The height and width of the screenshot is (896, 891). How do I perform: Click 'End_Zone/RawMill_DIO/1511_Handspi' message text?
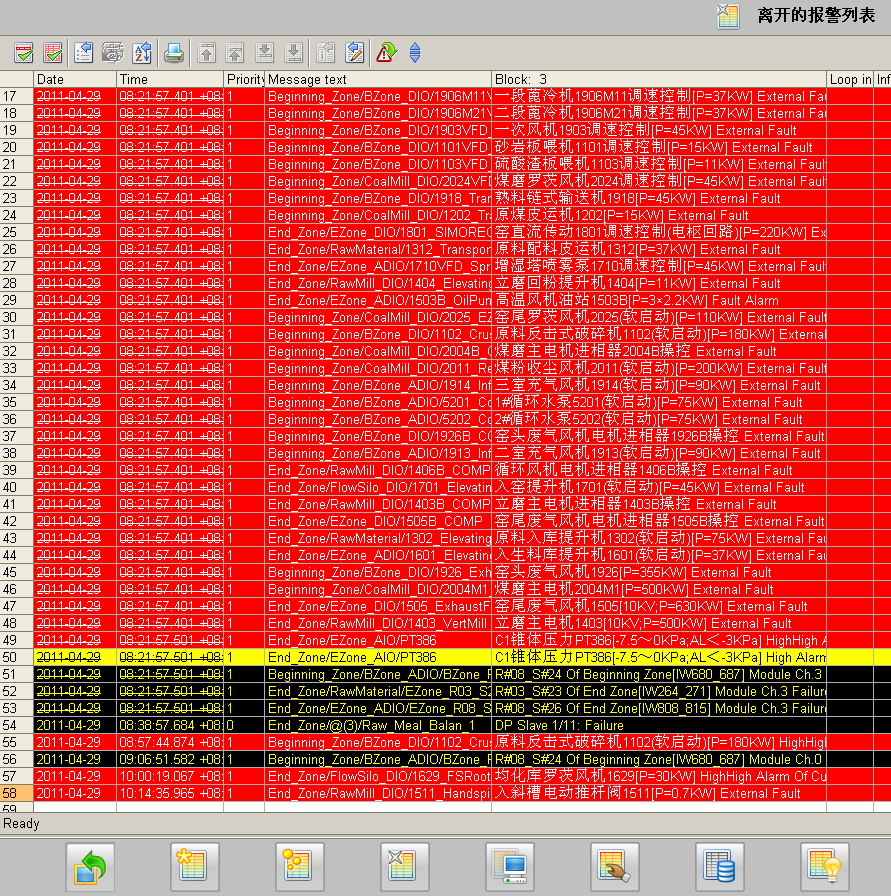pos(379,793)
